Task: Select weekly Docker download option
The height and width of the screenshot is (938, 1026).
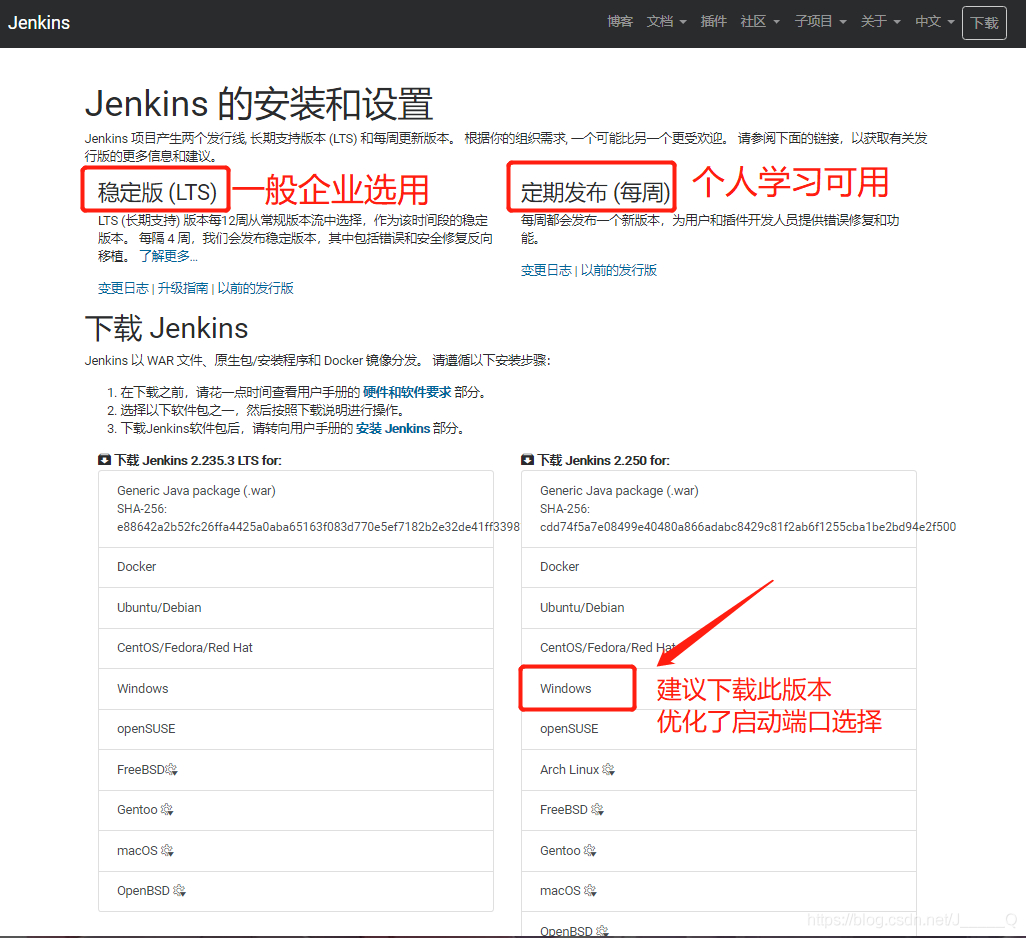Action: (x=718, y=567)
